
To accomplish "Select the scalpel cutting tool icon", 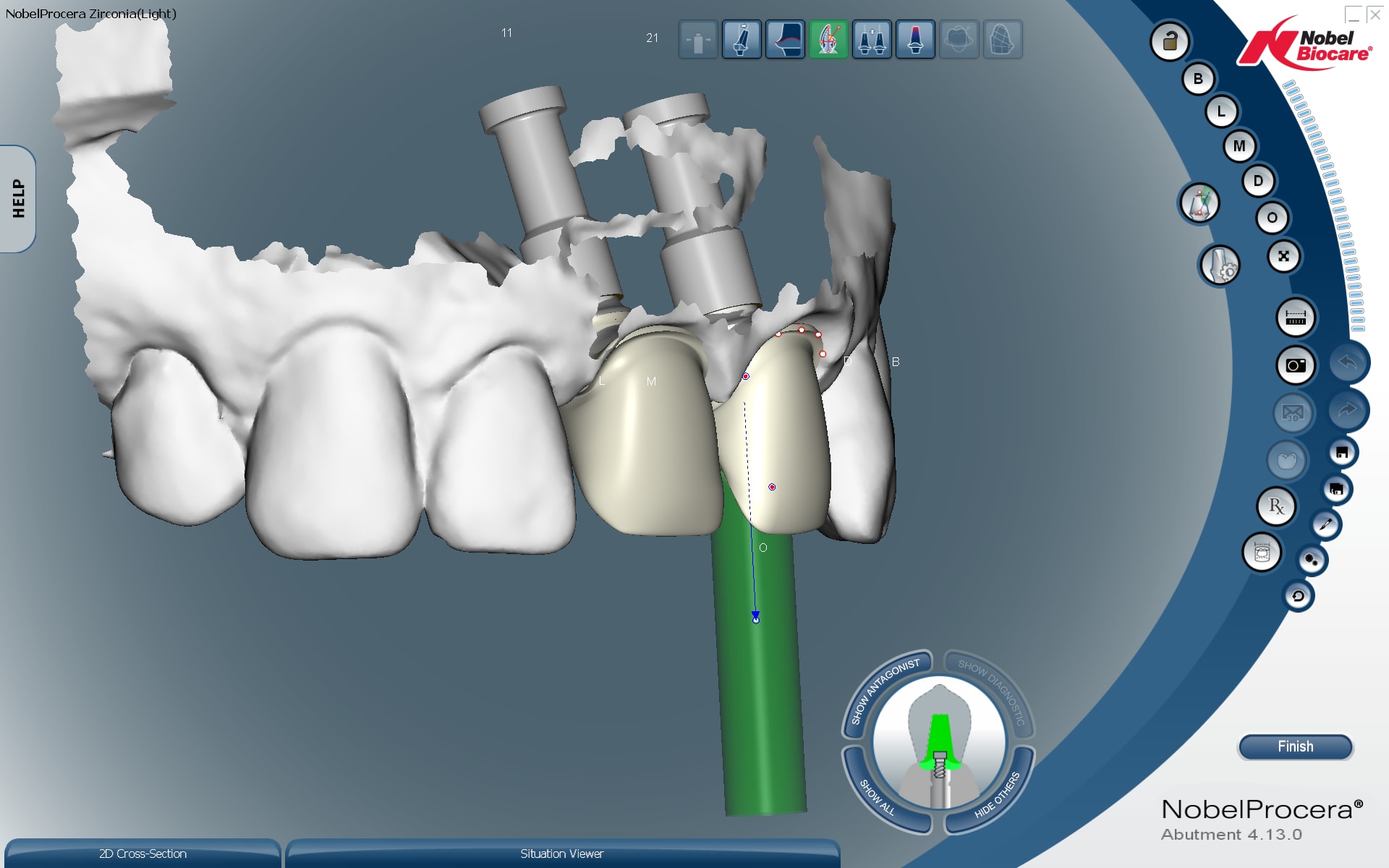I will 1326,524.
